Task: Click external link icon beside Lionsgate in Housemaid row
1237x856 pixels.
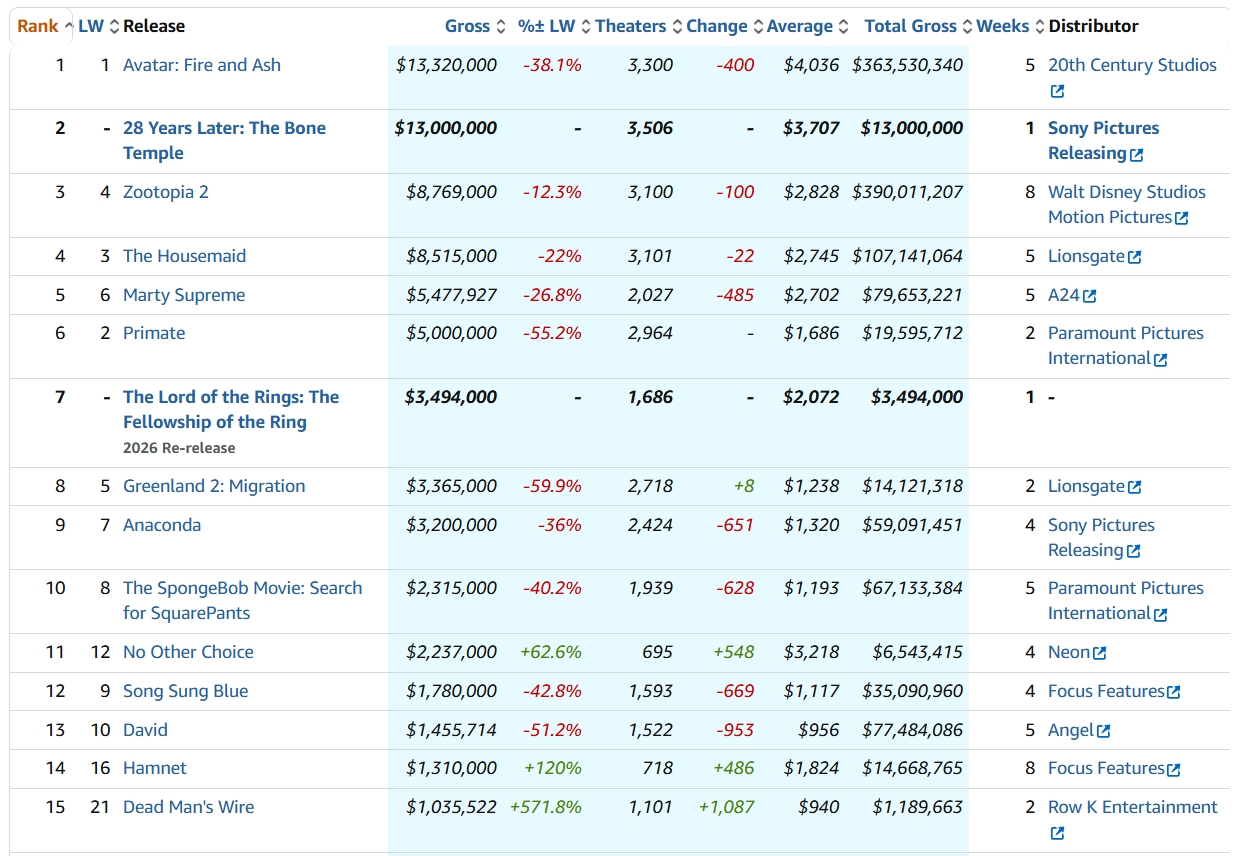Action: [1134, 257]
